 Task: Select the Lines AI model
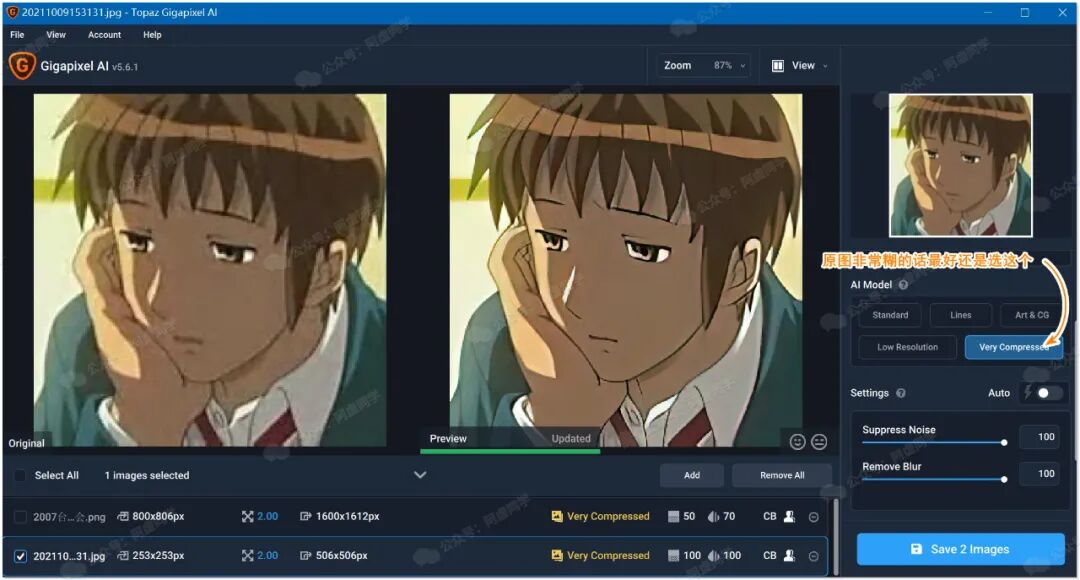click(961, 315)
